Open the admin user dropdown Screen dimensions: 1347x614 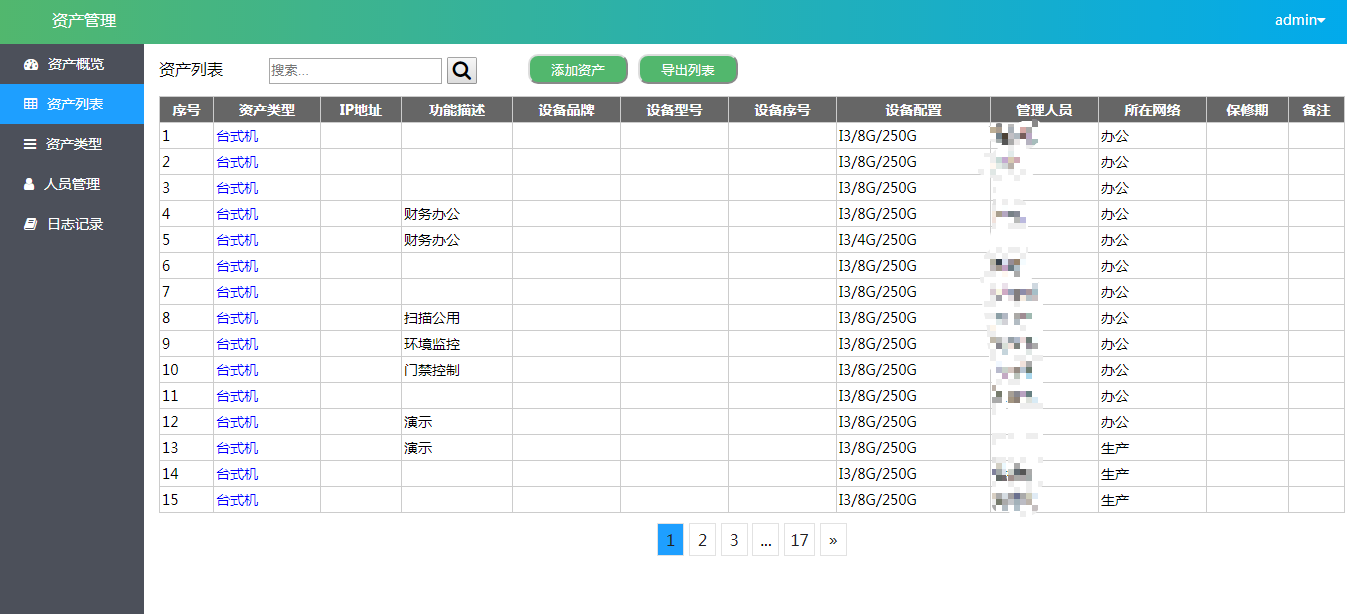point(1300,20)
